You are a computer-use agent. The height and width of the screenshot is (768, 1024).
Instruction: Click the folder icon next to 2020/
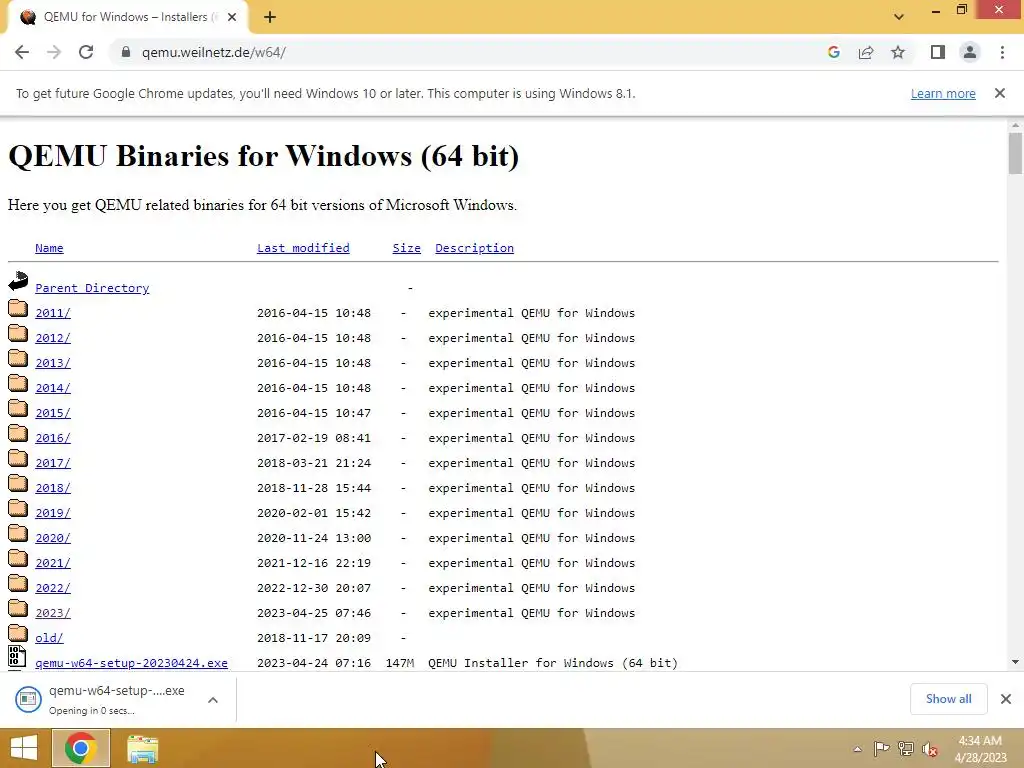[x=18, y=534]
